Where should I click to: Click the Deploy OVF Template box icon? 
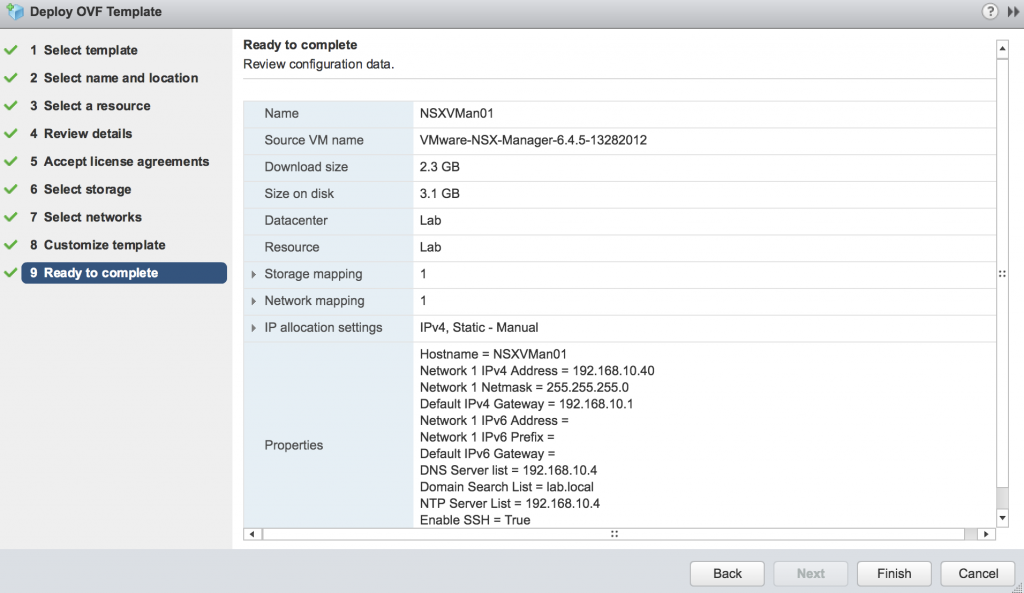tap(15, 11)
